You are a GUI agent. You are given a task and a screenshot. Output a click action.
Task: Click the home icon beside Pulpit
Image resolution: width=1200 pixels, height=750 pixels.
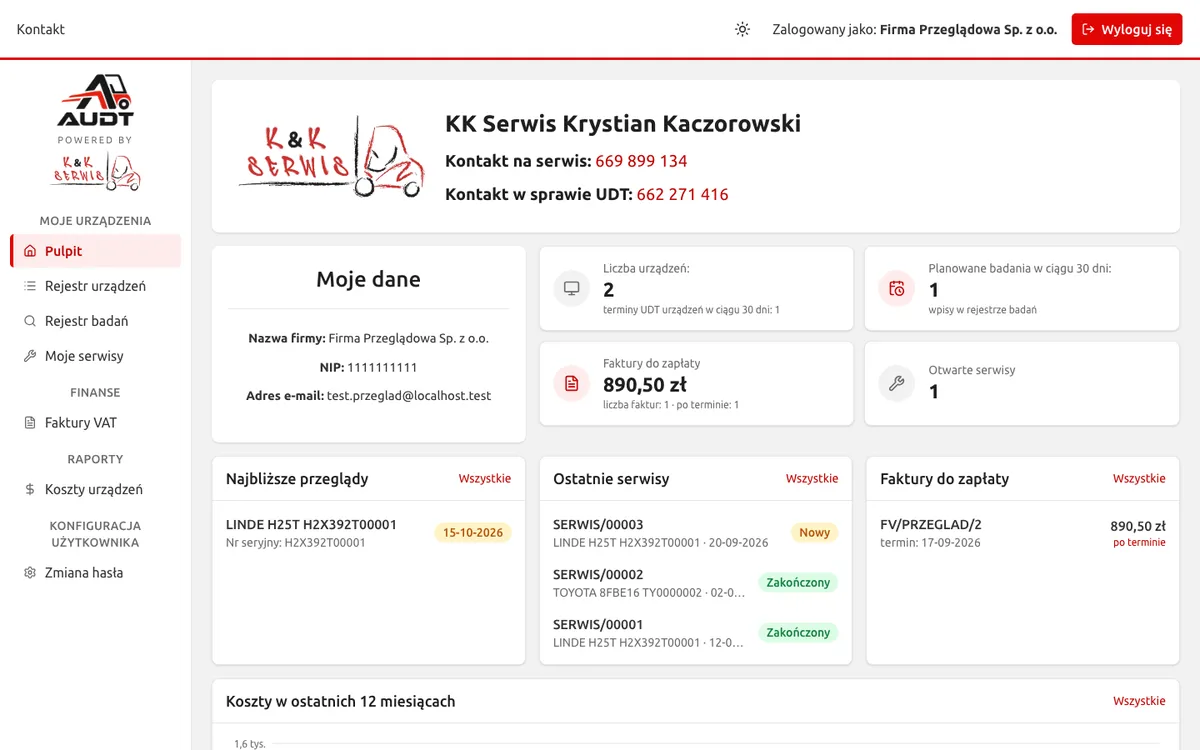30,251
